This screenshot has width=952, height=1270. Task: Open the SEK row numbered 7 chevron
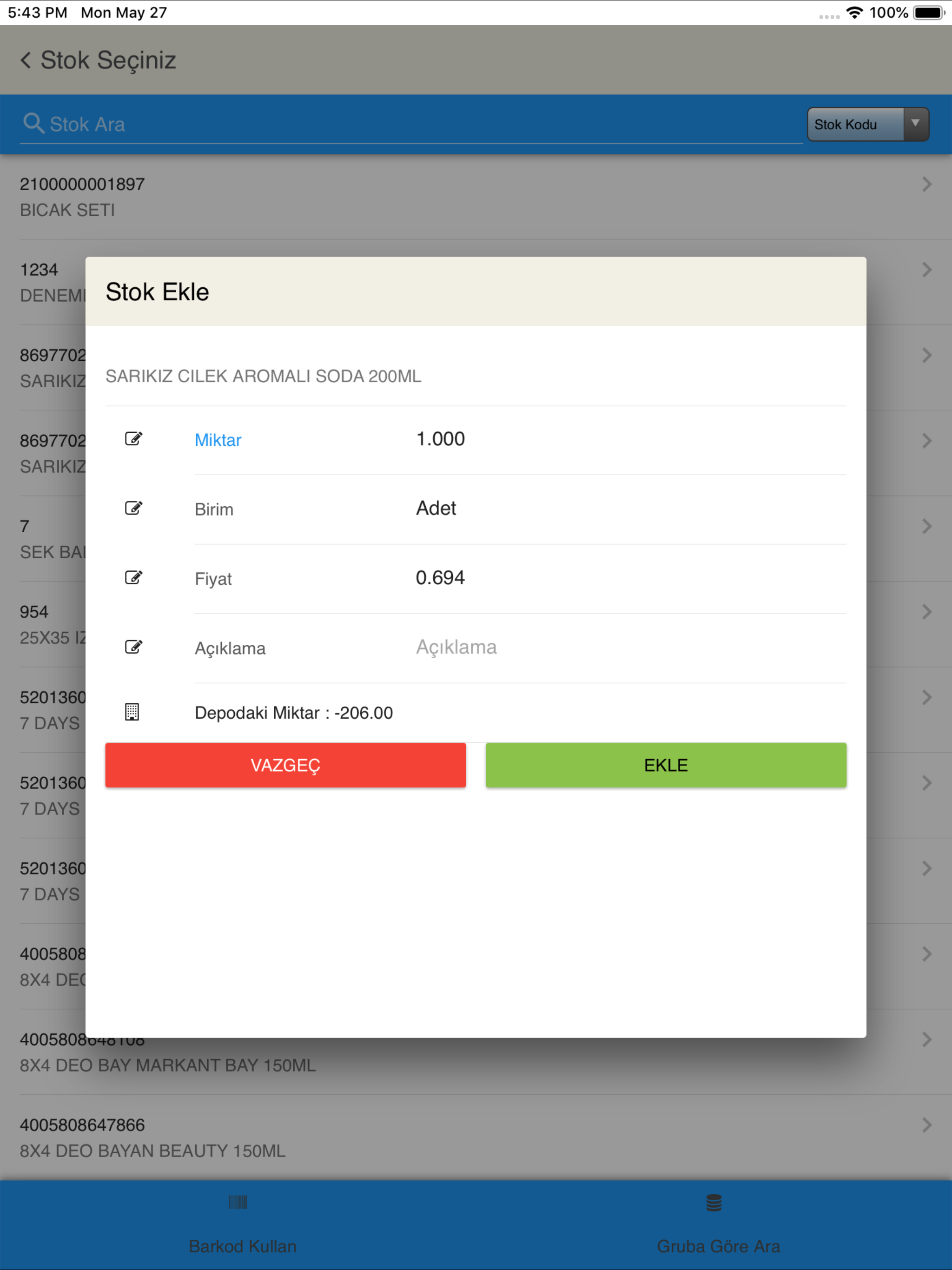[926, 527]
